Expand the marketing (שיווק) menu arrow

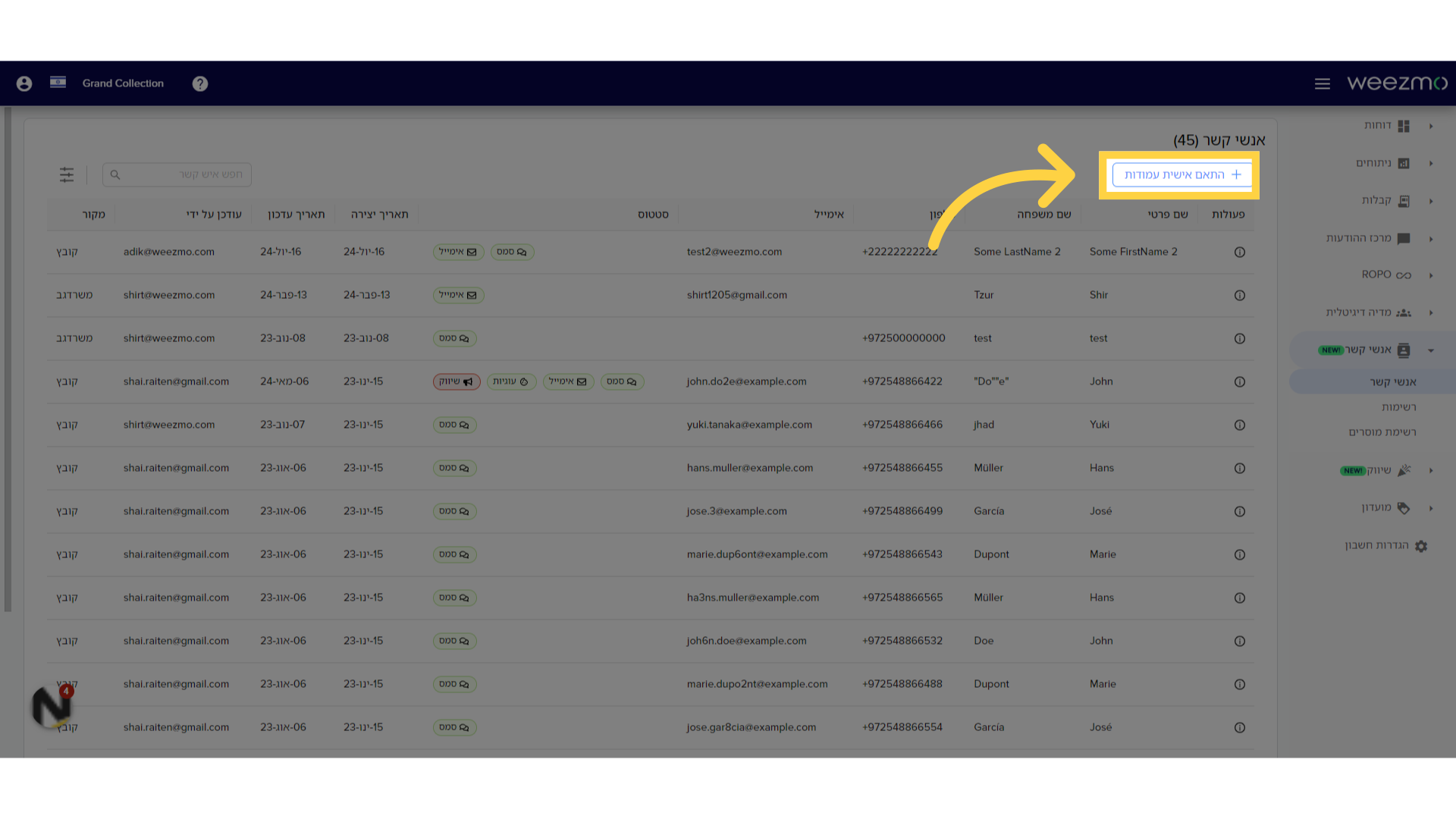click(1431, 470)
